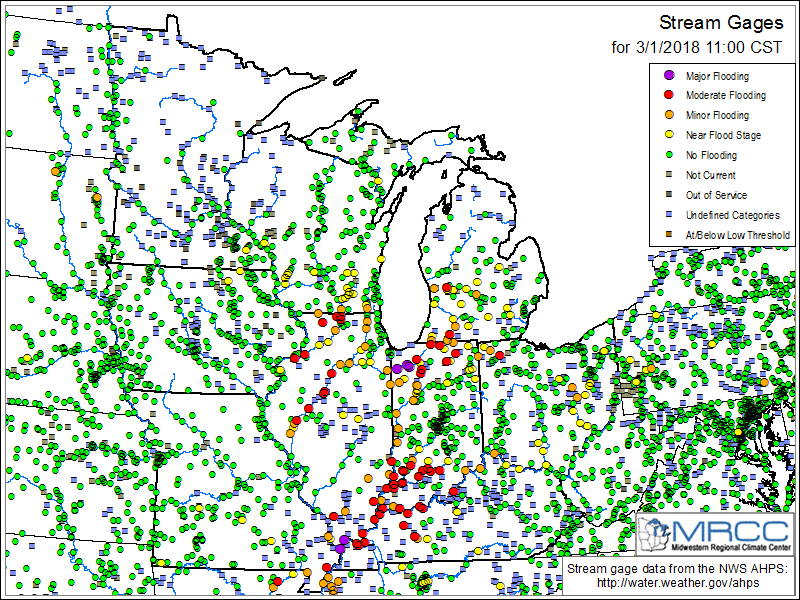Click the purple Major Flooding legend dot
The image size is (800, 600).
669,76
